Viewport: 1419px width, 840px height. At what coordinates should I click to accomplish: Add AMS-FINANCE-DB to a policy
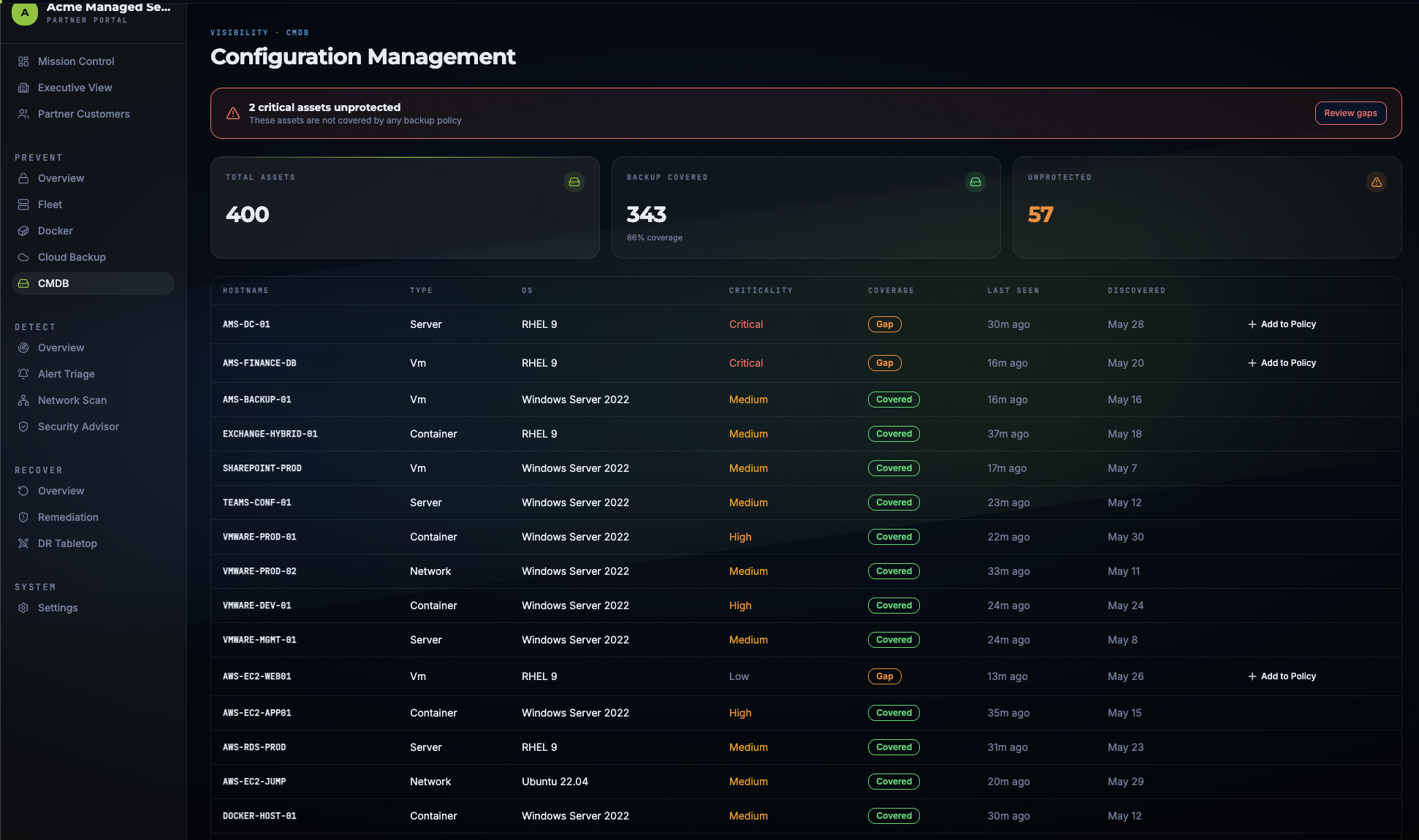[1282, 363]
